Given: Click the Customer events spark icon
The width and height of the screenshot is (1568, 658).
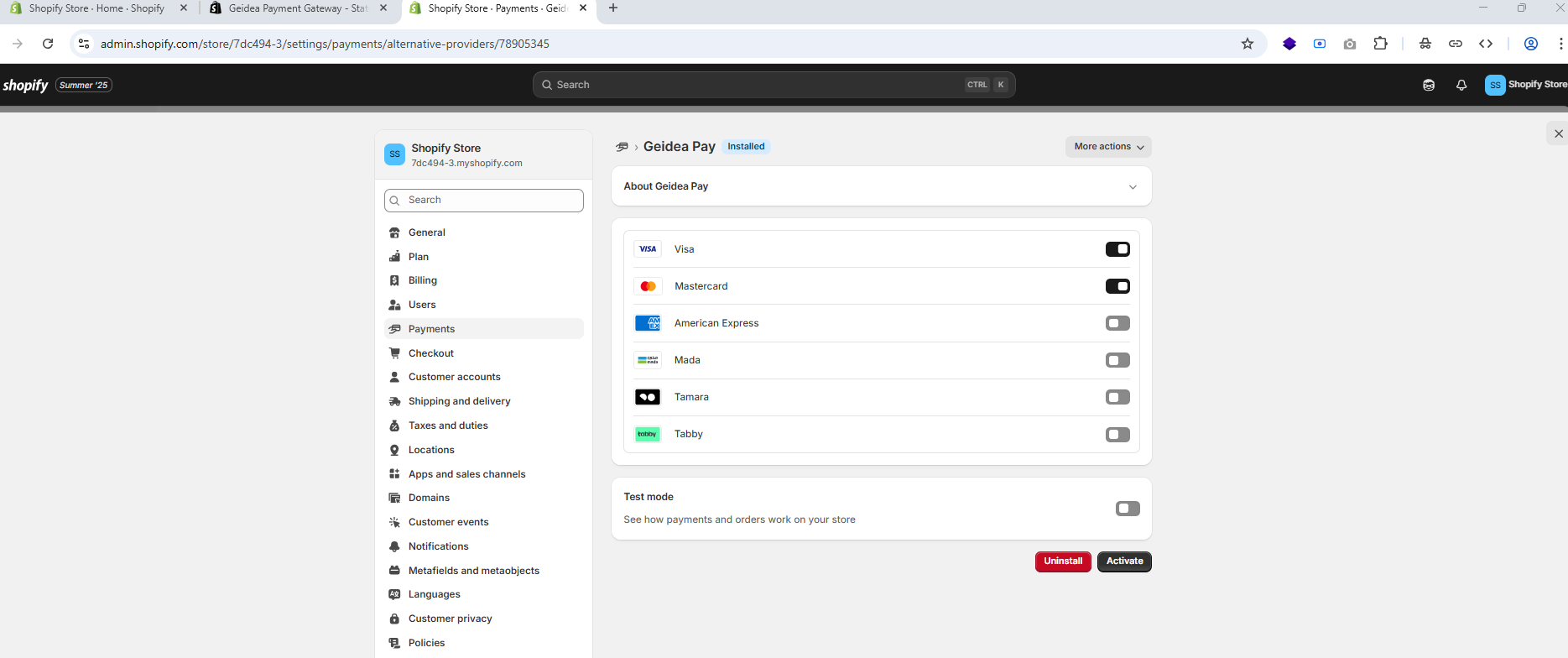Looking at the screenshot, I should click(x=394, y=522).
